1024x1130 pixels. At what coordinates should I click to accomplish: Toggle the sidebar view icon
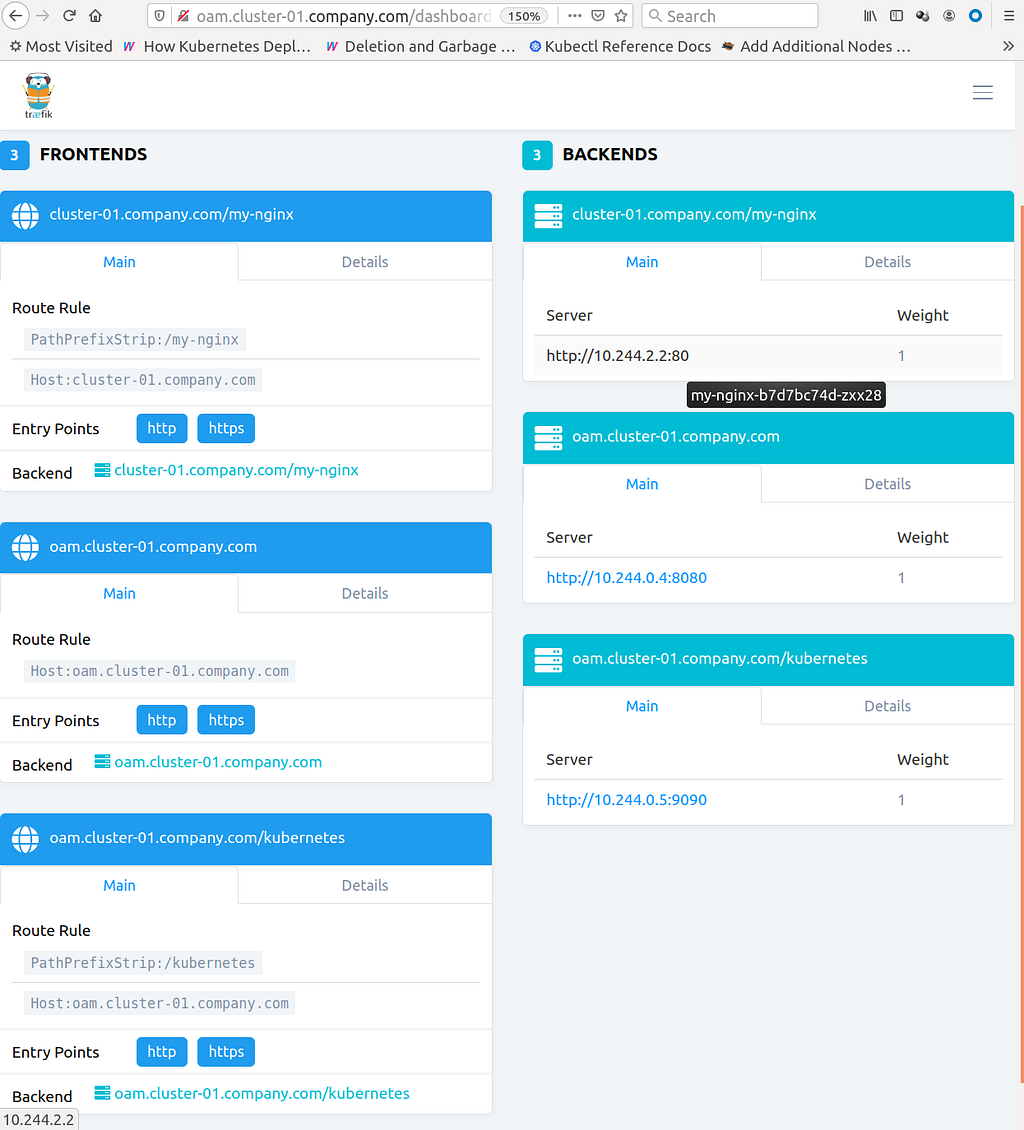pos(896,15)
